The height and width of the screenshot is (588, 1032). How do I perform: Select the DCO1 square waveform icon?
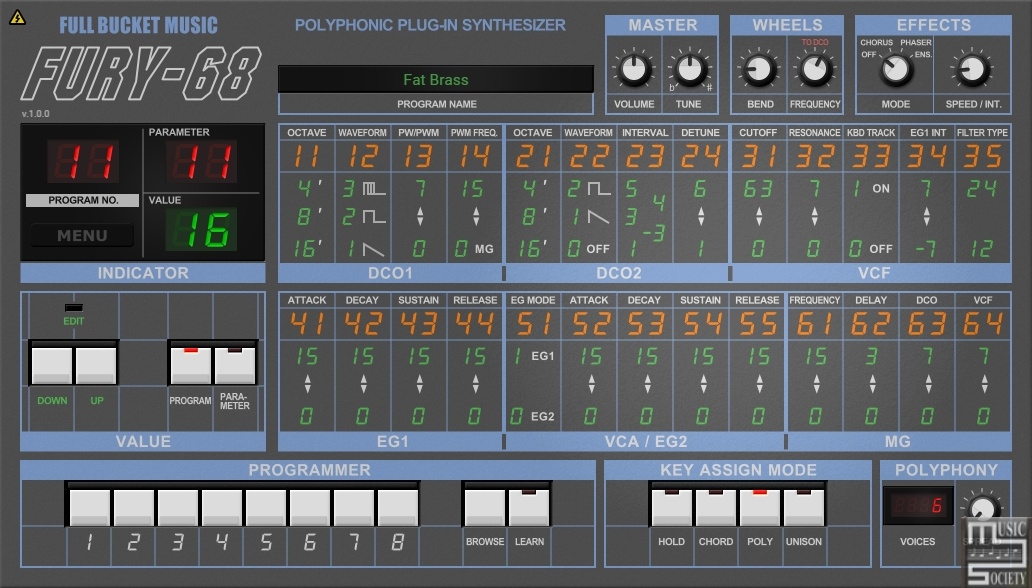[374, 216]
